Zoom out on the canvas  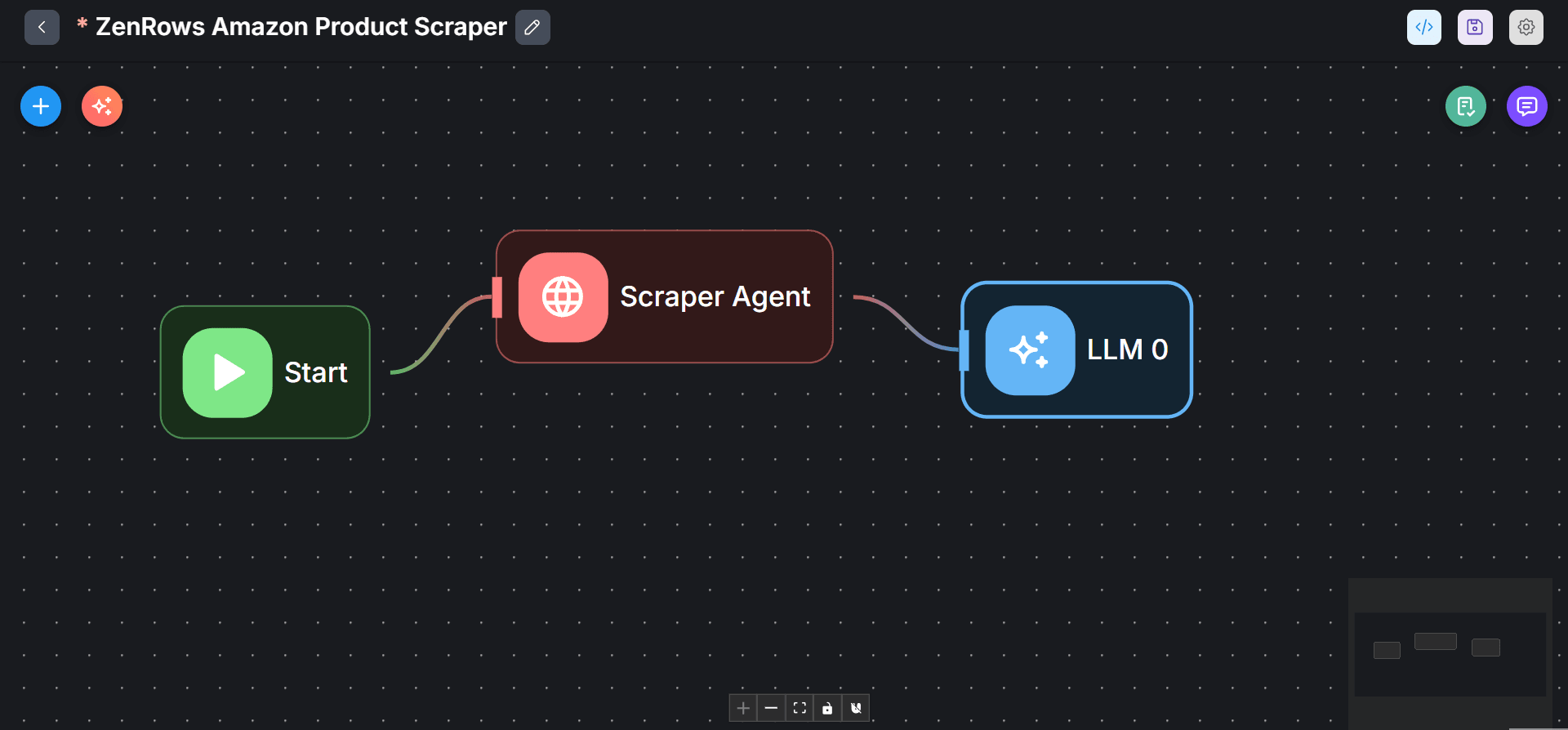tap(771, 708)
